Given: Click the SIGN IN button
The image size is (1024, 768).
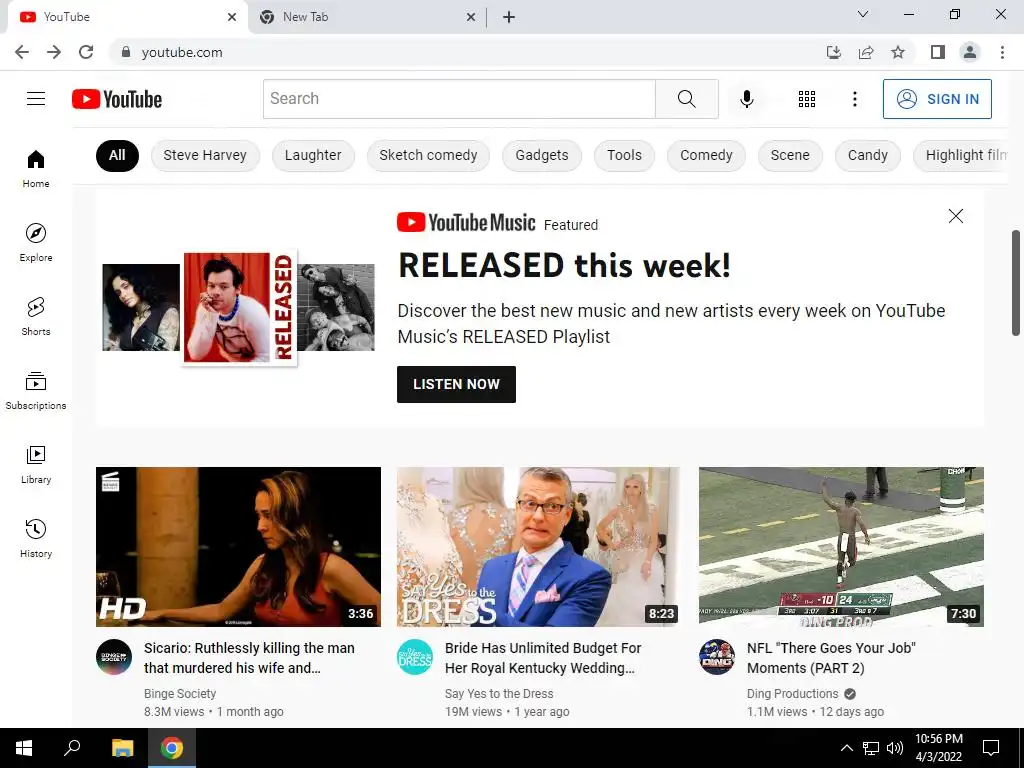Looking at the screenshot, I should [x=937, y=99].
